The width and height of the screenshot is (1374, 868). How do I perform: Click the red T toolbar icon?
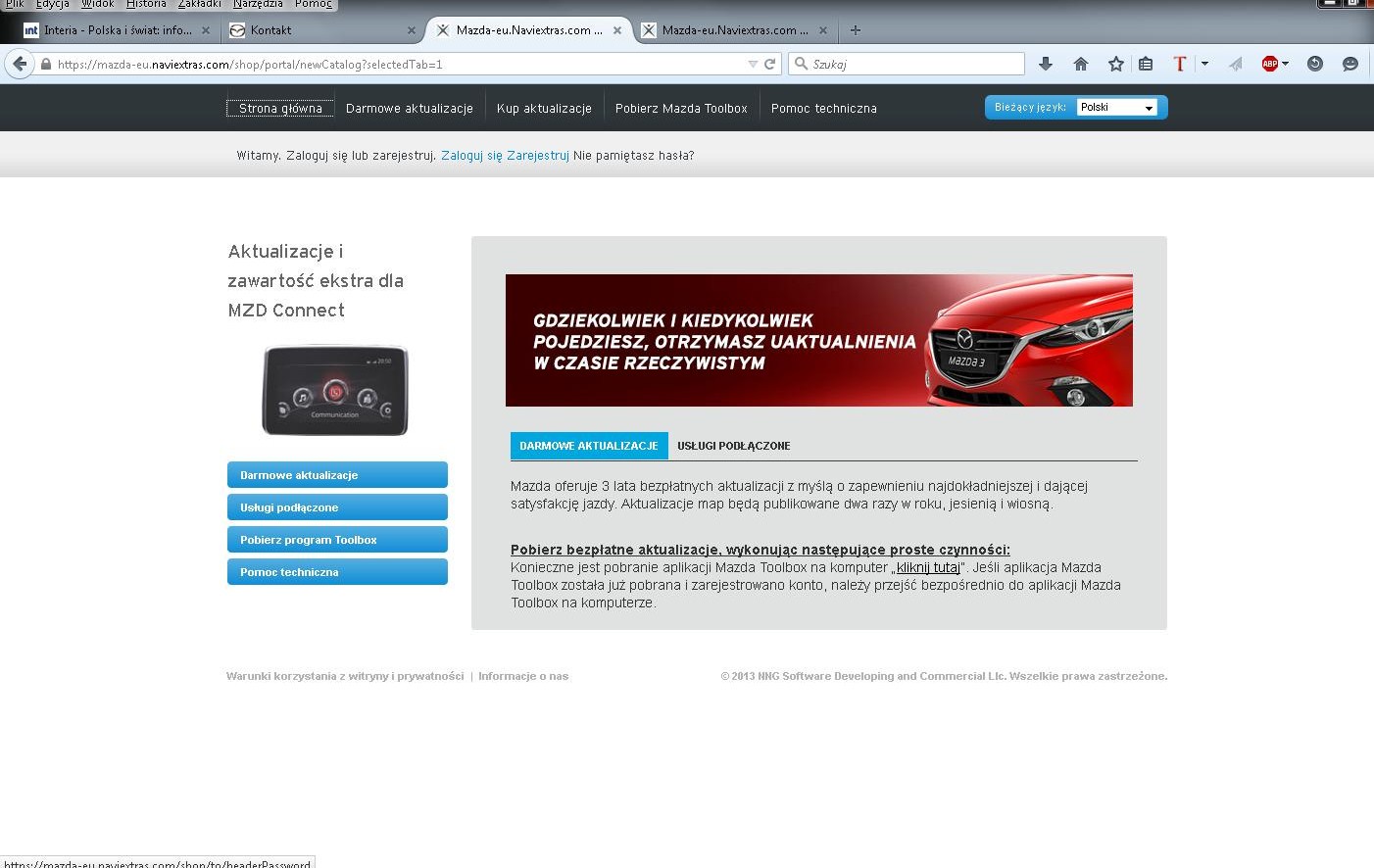pyautogui.click(x=1180, y=64)
